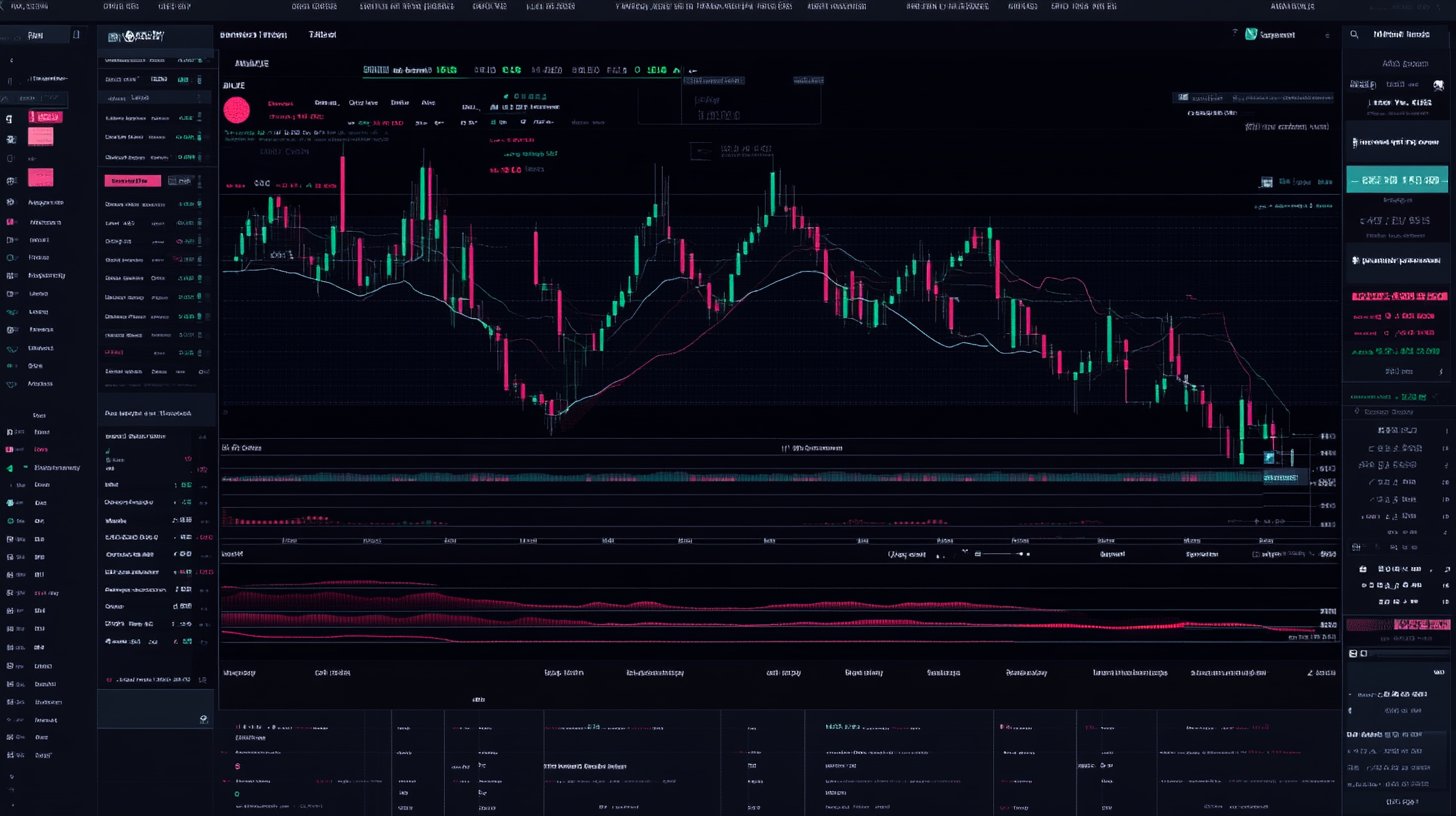1456x816 pixels.
Task: Click the pencil icon at watchlist panel bottom
Action: point(204,718)
